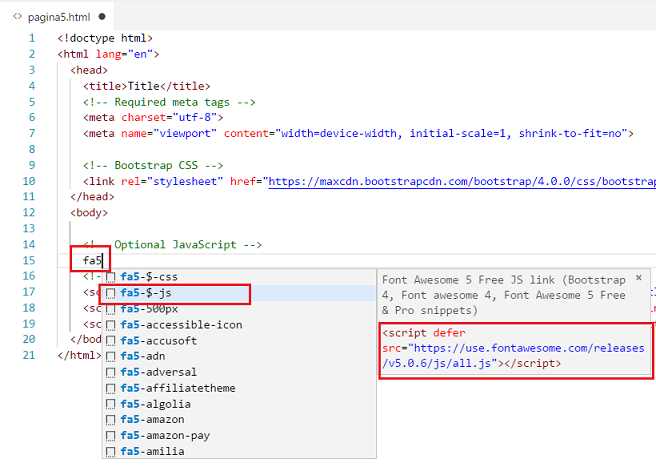
Task: Click the snippet icon beside fa5-$-js
Action: [110, 293]
